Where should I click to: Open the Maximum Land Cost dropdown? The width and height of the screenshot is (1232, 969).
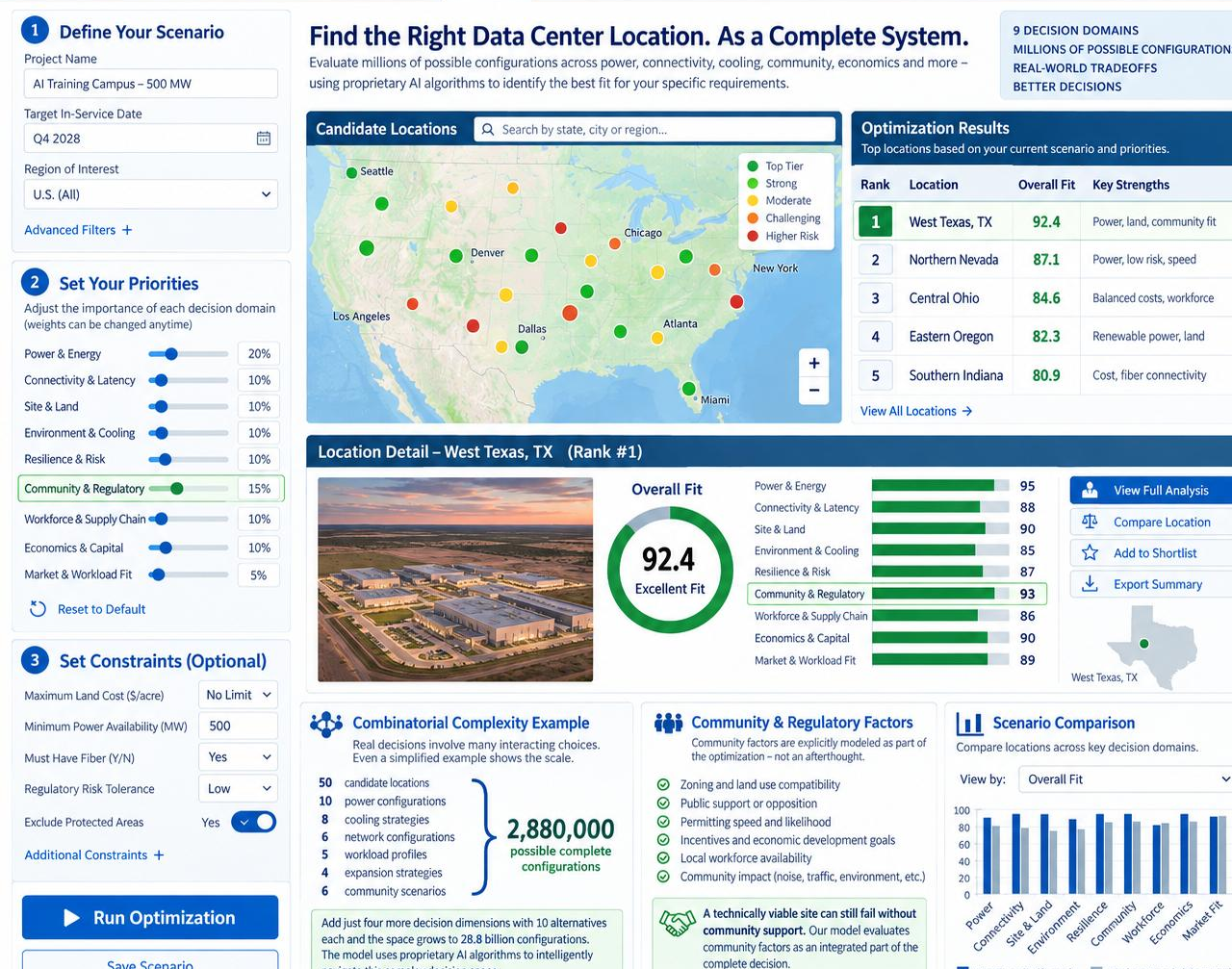238,695
